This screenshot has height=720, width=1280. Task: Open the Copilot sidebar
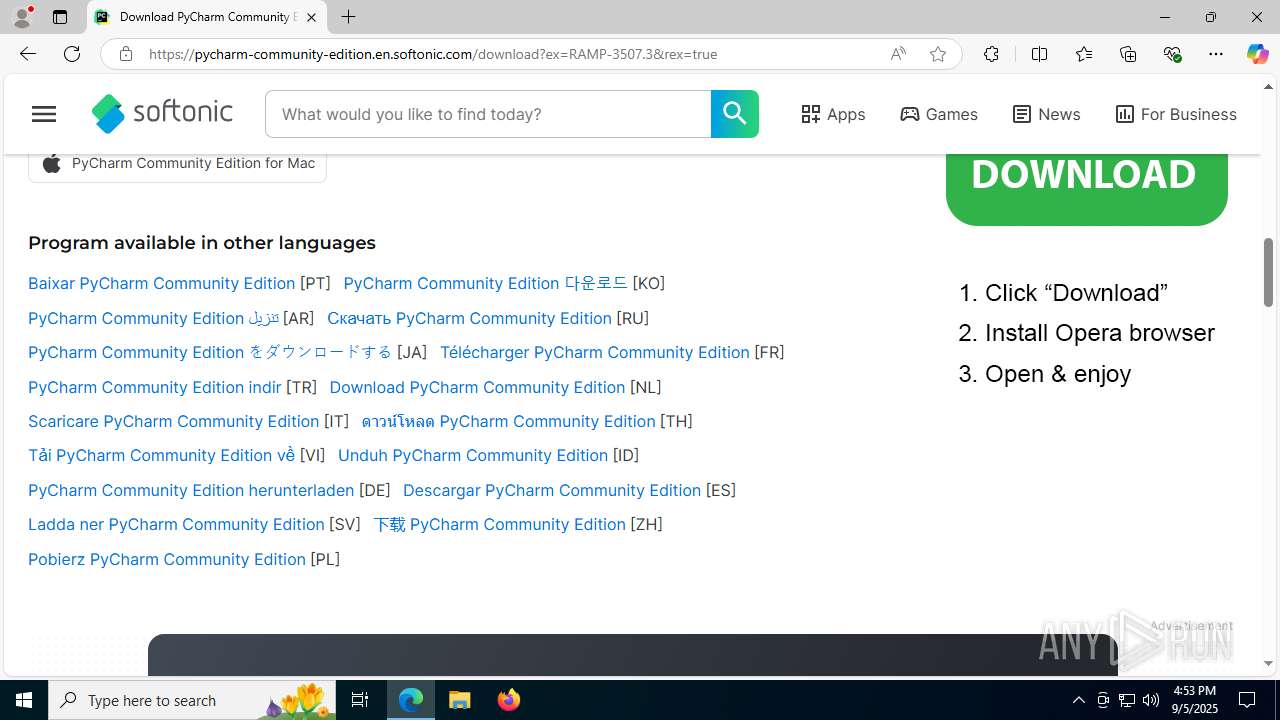tap(1257, 54)
